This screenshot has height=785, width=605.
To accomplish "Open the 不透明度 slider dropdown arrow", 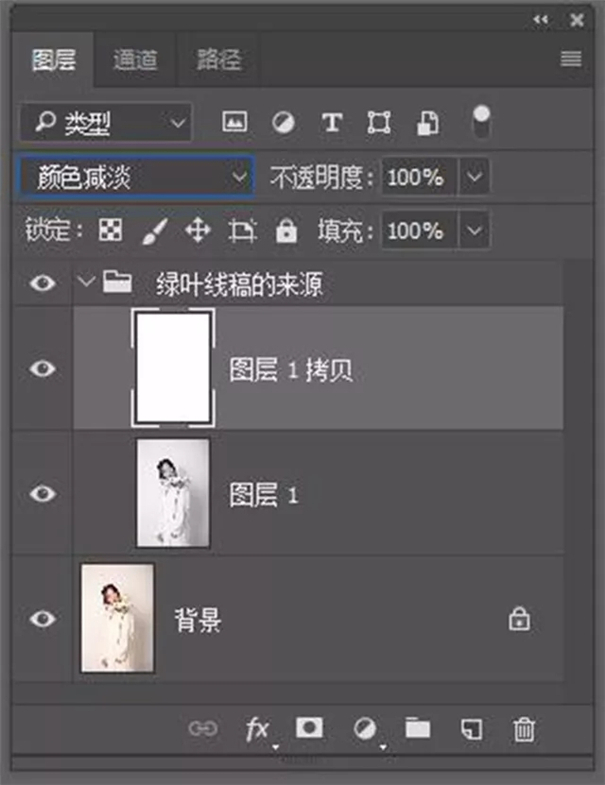I will 474,176.
